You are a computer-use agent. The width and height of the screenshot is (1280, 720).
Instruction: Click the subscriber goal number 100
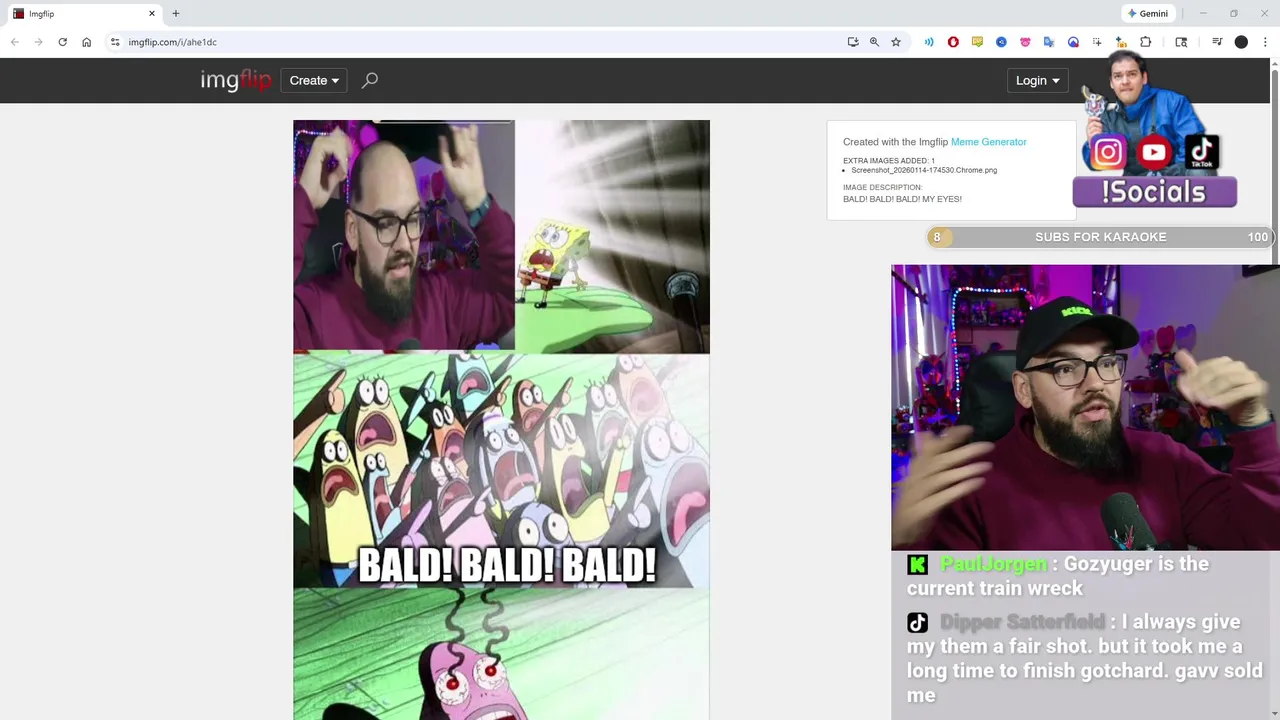click(1257, 237)
